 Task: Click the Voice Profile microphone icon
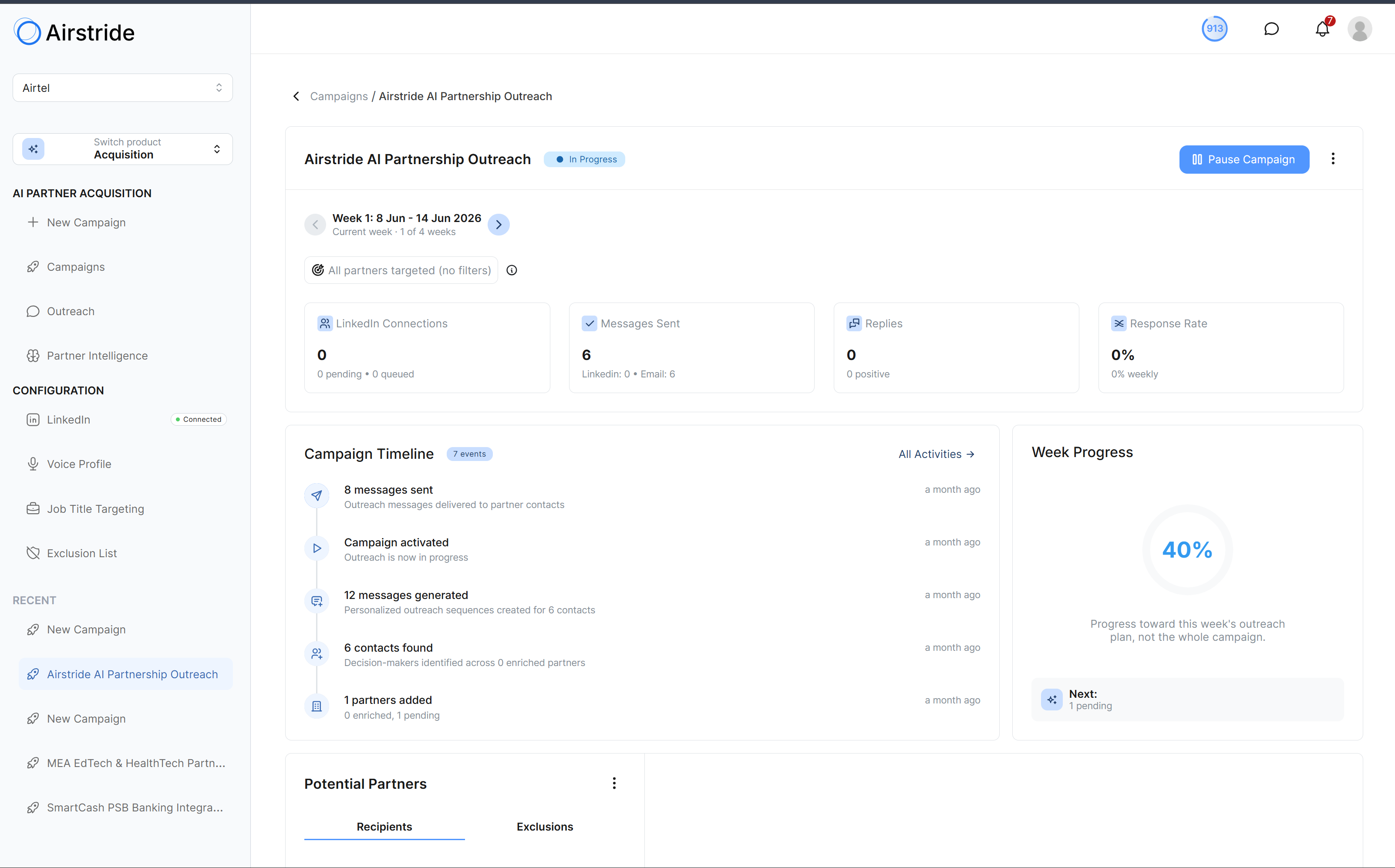[33, 464]
